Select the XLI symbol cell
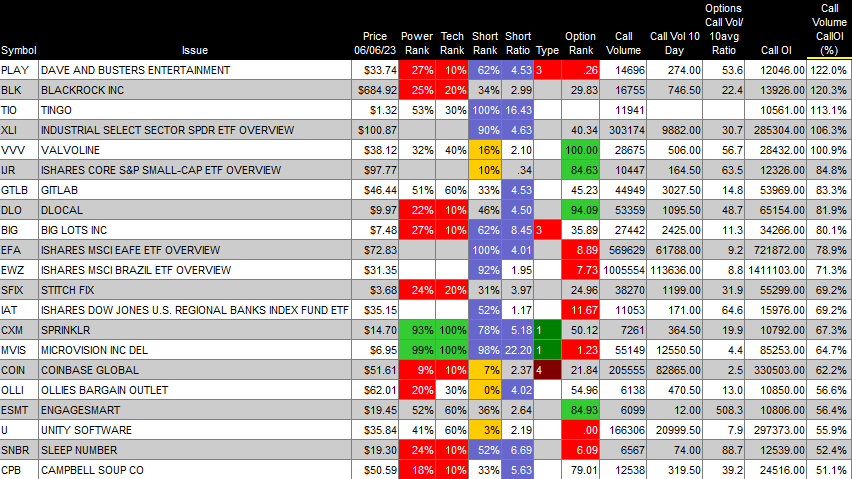This screenshot has height=479, width=852. [19, 130]
